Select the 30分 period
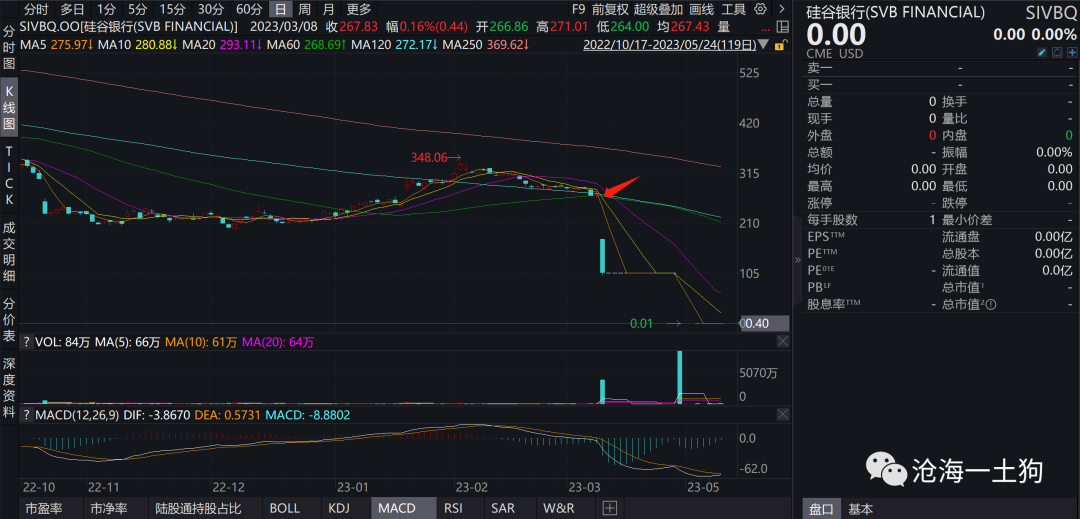The height and width of the screenshot is (519, 1080). point(211,9)
